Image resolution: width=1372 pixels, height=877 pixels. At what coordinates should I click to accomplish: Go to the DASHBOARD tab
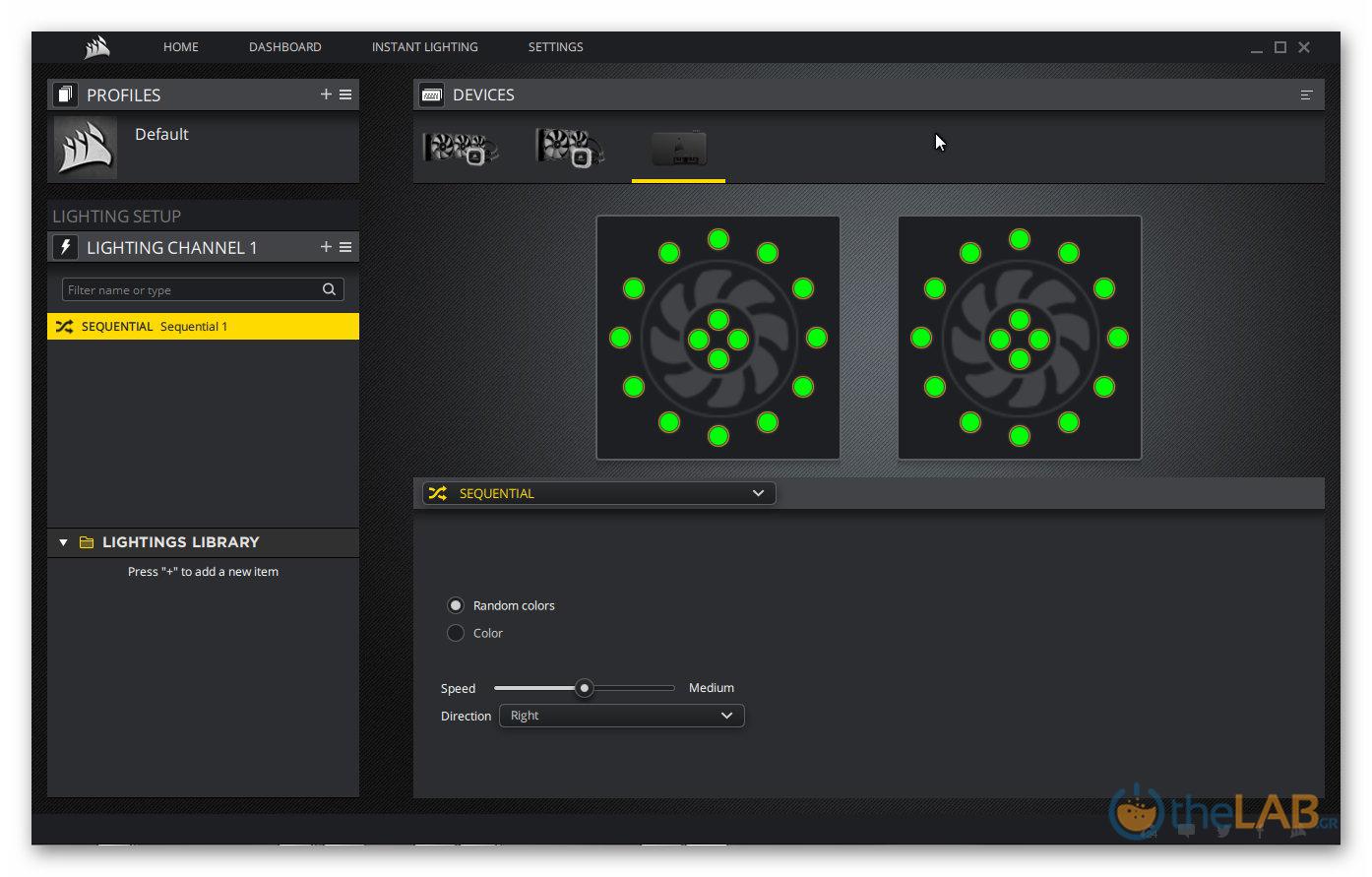click(285, 47)
